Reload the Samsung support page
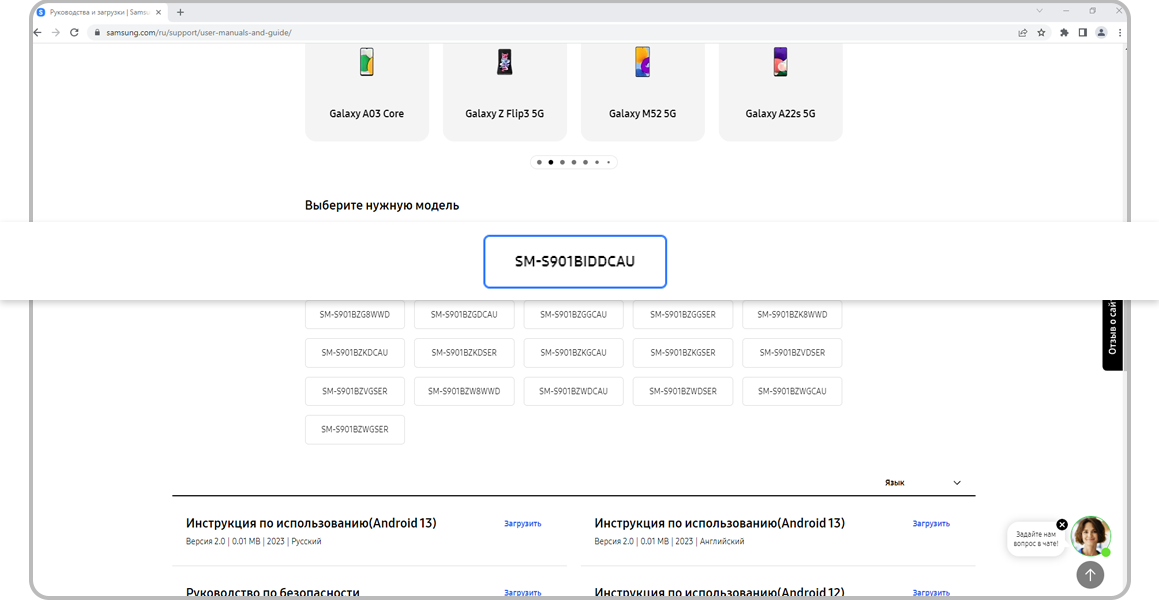This screenshot has height=600, width=1159. click(x=74, y=33)
